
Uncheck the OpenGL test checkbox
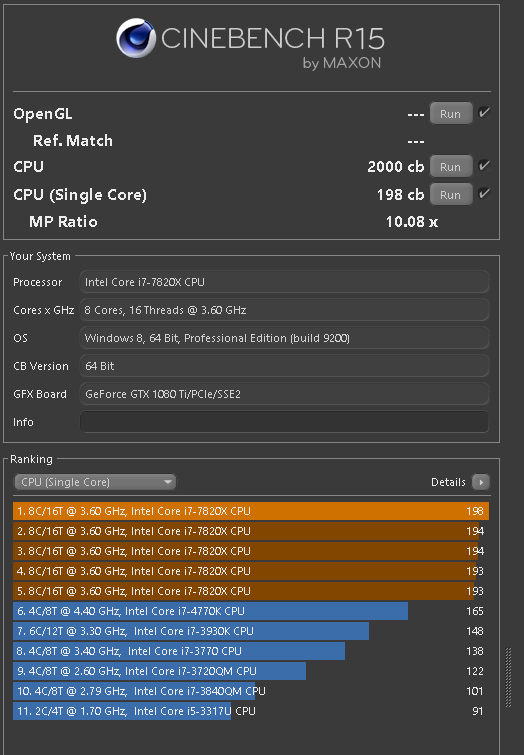(x=484, y=113)
